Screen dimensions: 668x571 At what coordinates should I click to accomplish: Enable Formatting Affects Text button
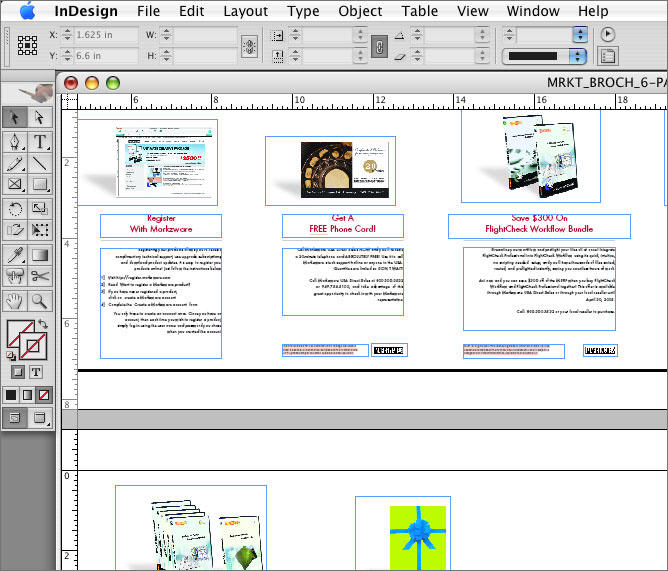(36, 372)
